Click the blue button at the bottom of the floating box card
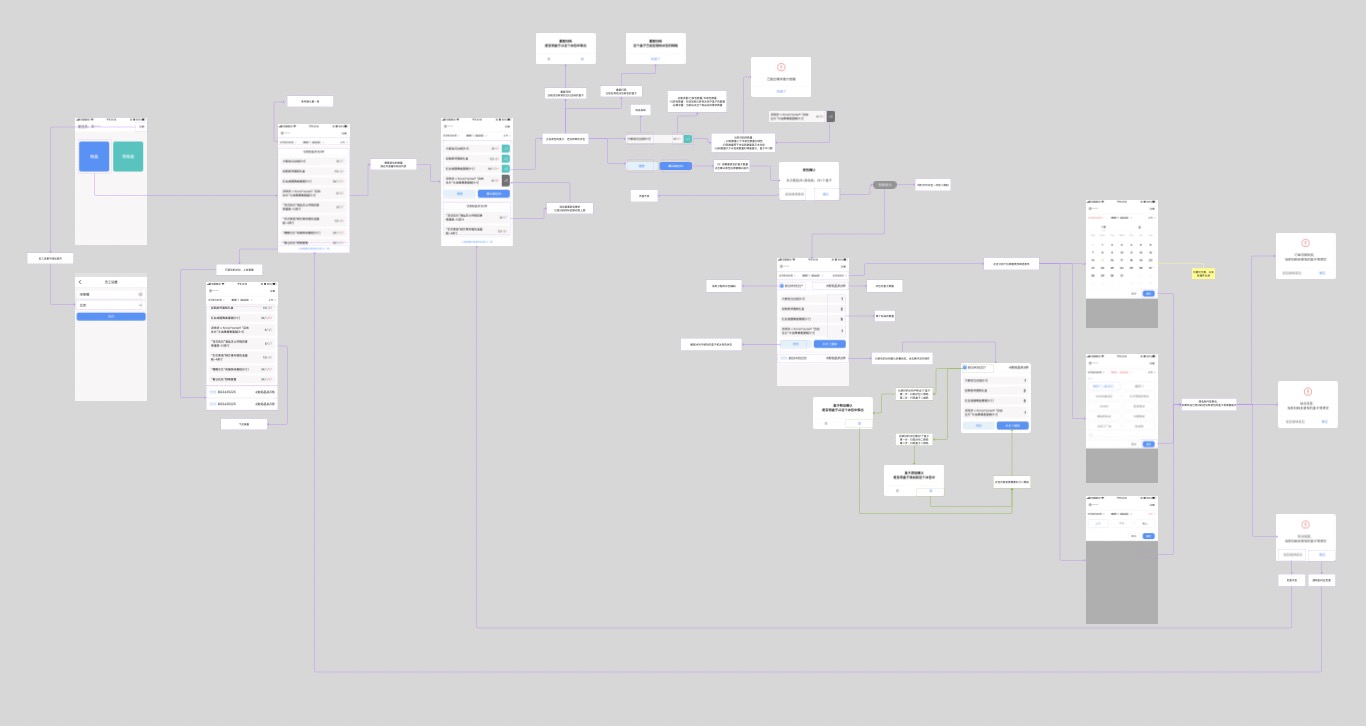The width and height of the screenshot is (1366, 726). tap(1012, 425)
